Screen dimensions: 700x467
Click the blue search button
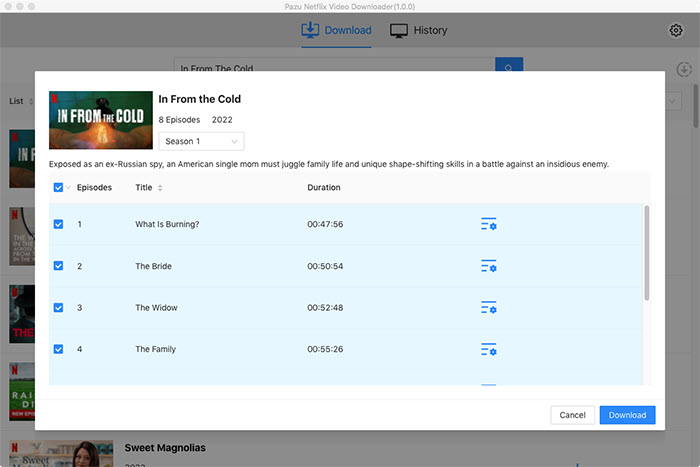(509, 68)
